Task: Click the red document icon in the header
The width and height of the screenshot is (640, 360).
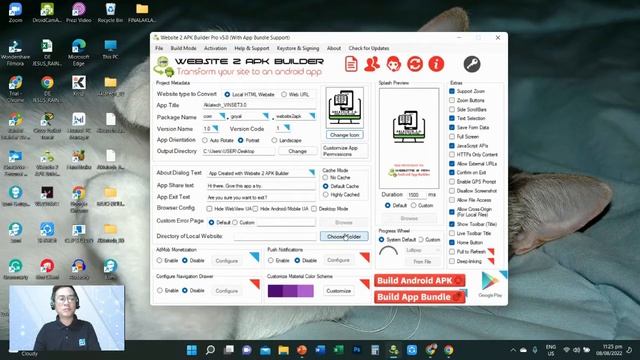Action: [351, 64]
